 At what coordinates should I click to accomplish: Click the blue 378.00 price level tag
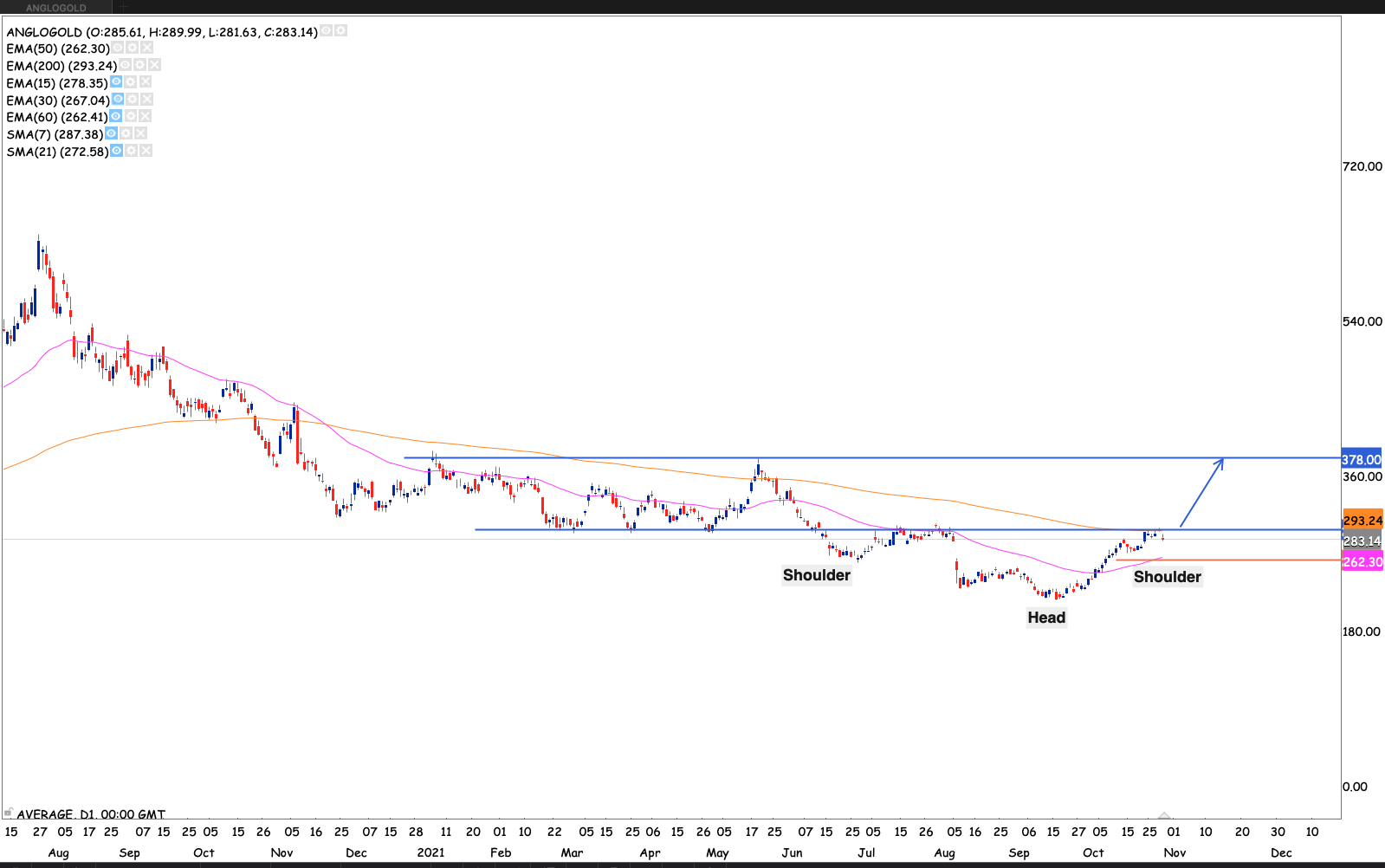(x=1362, y=460)
